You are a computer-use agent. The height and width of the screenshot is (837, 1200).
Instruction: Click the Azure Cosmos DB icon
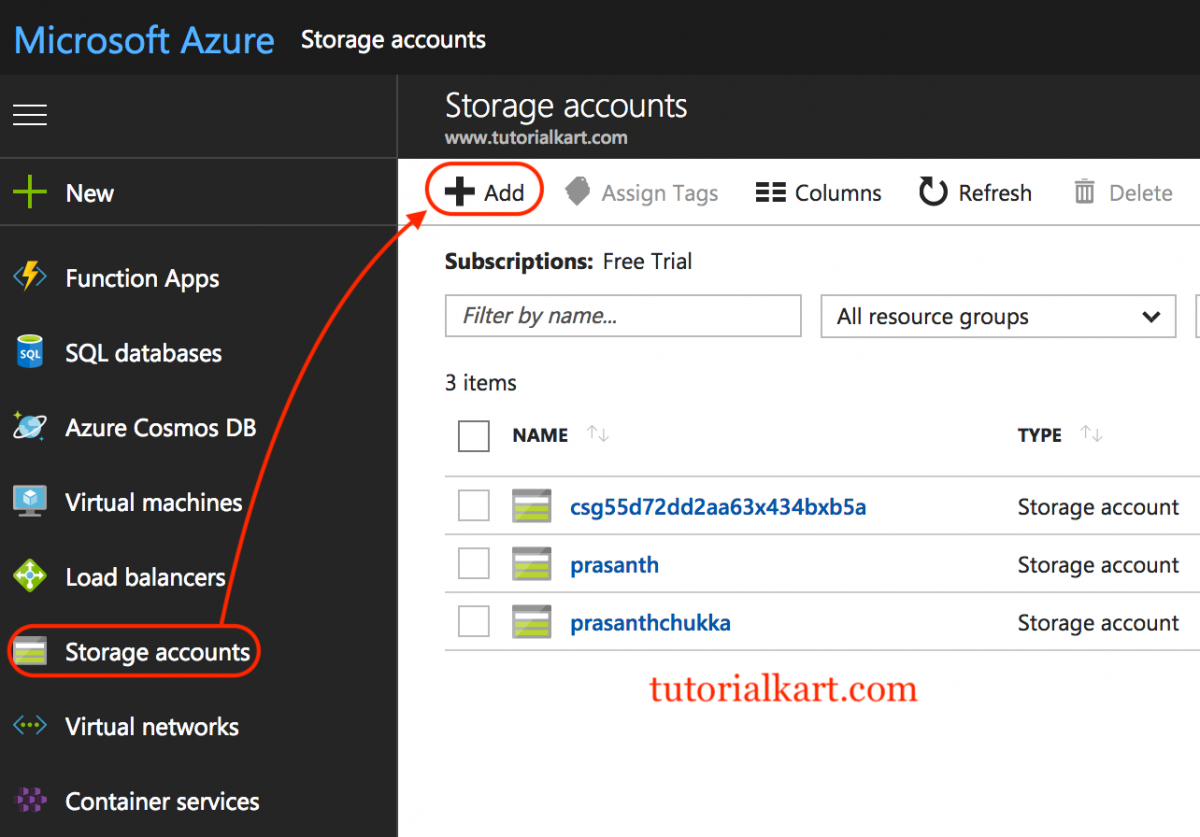(x=31, y=427)
